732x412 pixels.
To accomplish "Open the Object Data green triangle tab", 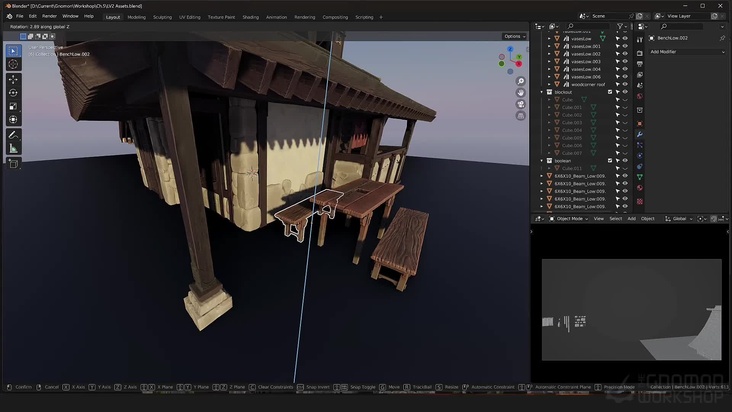I will click(x=640, y=177).
